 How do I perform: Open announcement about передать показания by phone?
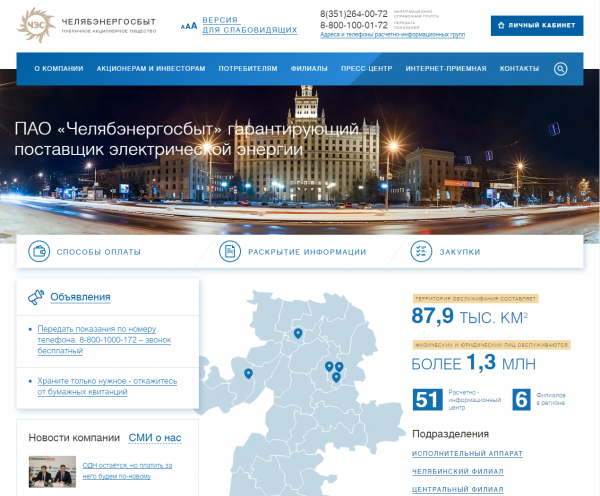(104, 340)
